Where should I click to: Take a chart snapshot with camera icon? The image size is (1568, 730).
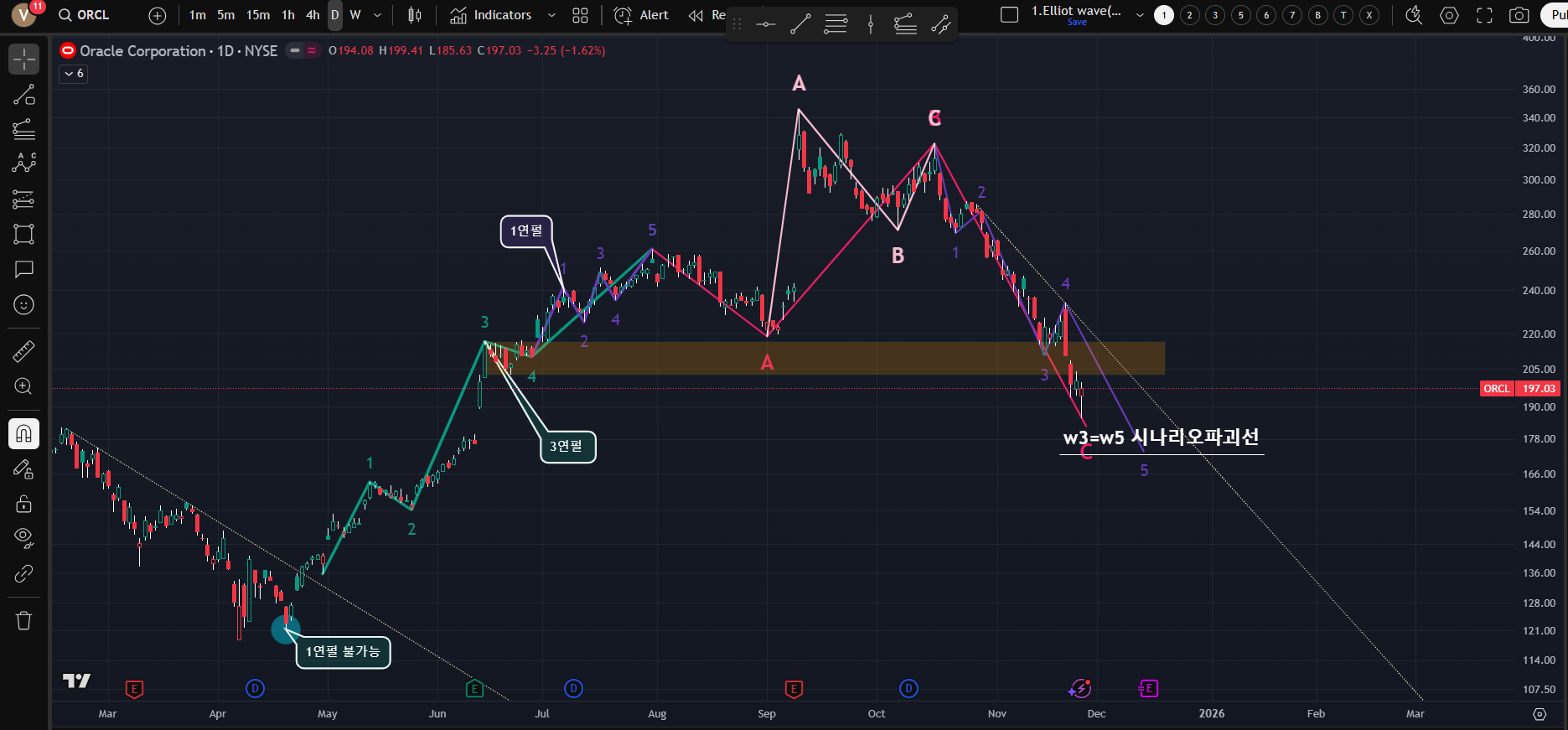coord(1519,15)
